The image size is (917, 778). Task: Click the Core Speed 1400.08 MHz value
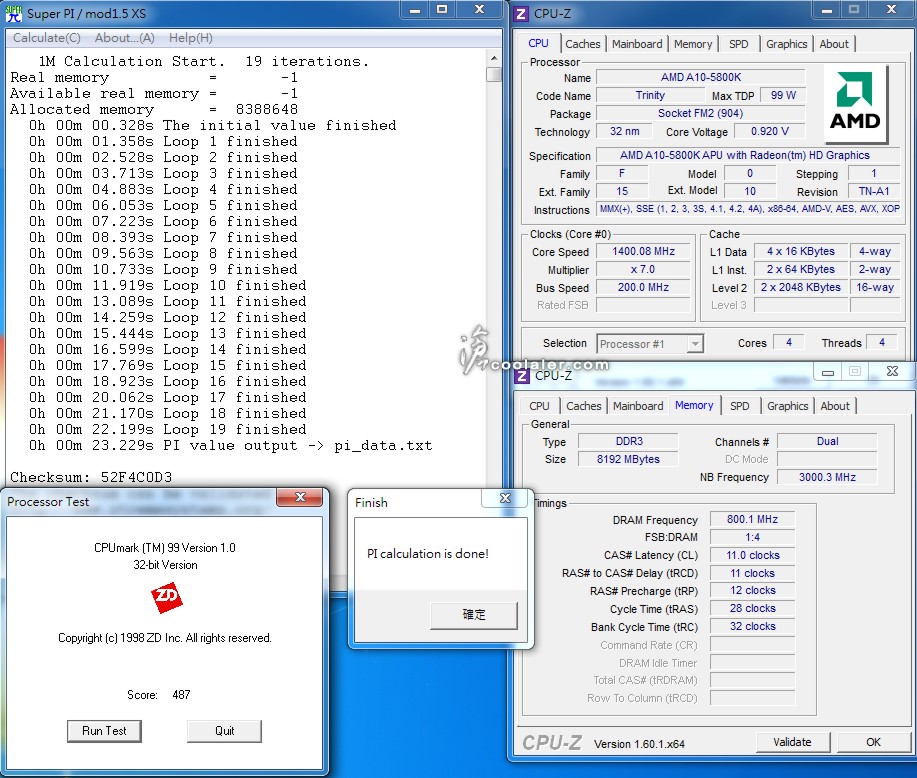click(x=643, y=252)
